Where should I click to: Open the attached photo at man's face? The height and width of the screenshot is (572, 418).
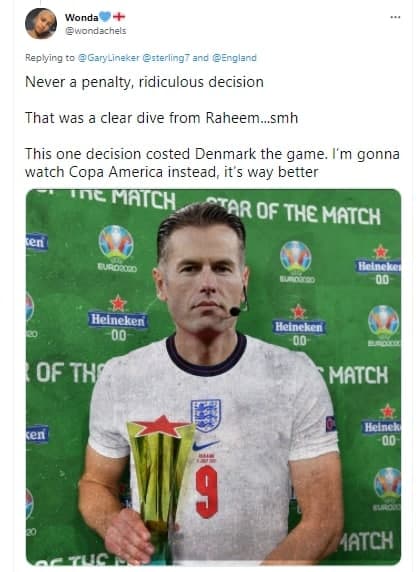(202, 279)
